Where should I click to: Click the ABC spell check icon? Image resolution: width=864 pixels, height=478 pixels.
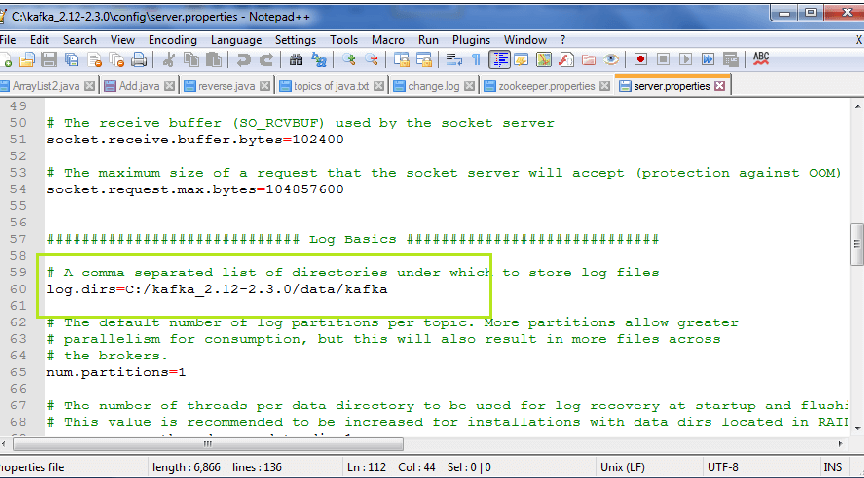tap(761, 59)
